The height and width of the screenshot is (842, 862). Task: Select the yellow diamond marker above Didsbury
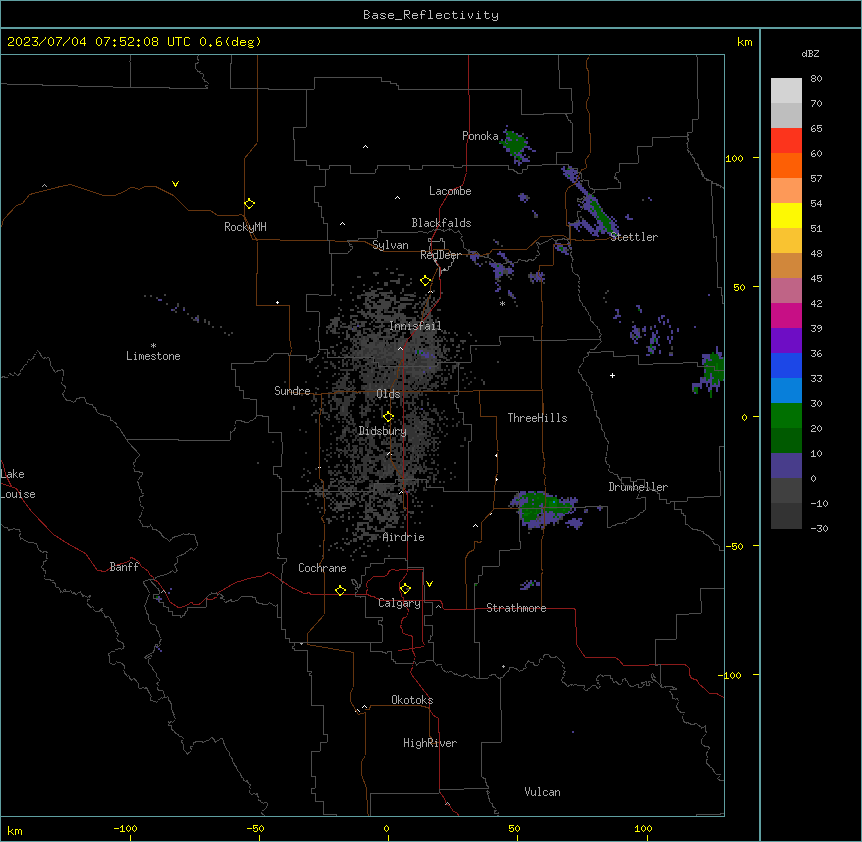point(388,417)
